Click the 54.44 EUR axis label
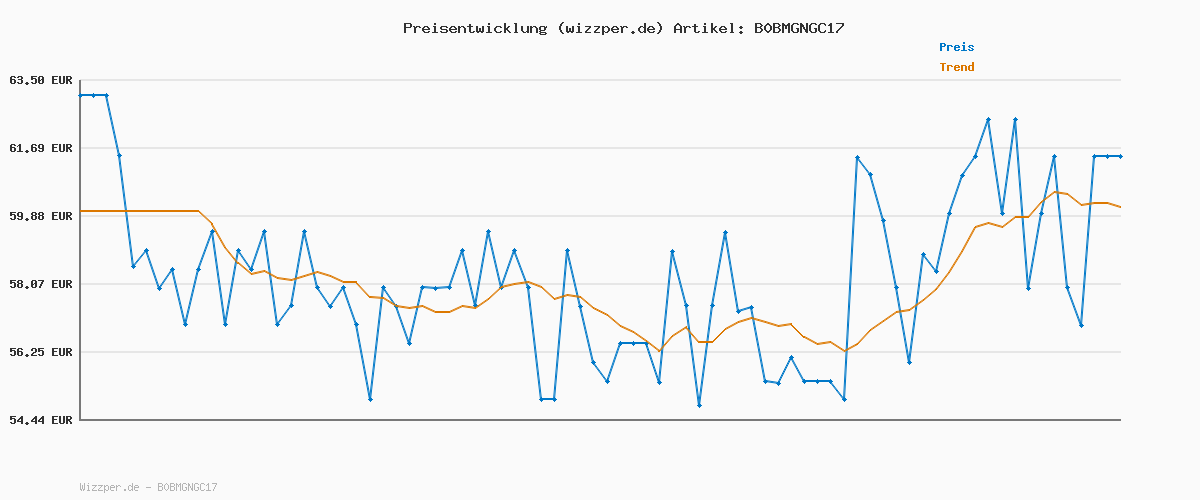Image resolution: width=1200 pixels, height=500 pixels. (x=41, y=420)
